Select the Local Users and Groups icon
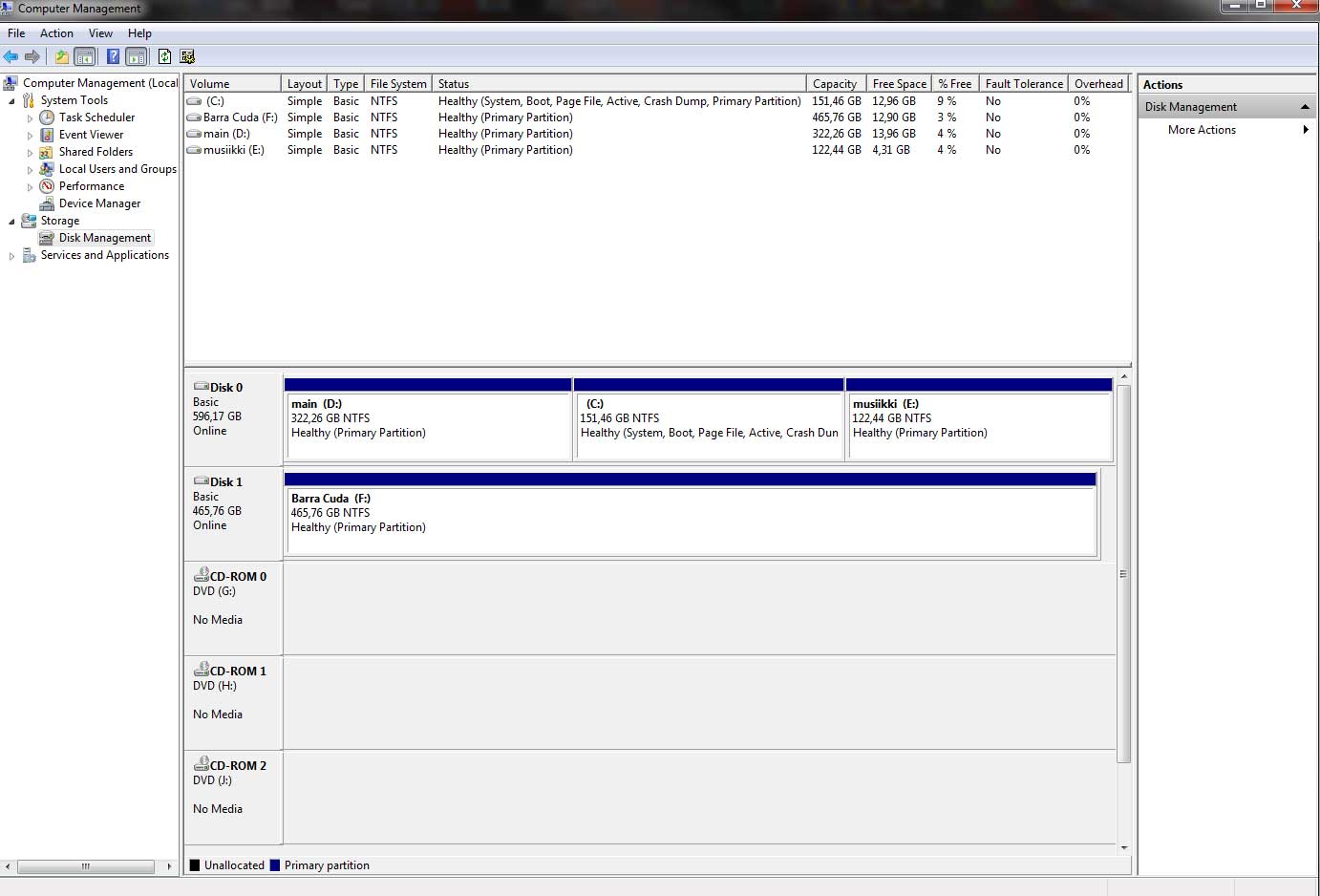 (x=47, y=169)
